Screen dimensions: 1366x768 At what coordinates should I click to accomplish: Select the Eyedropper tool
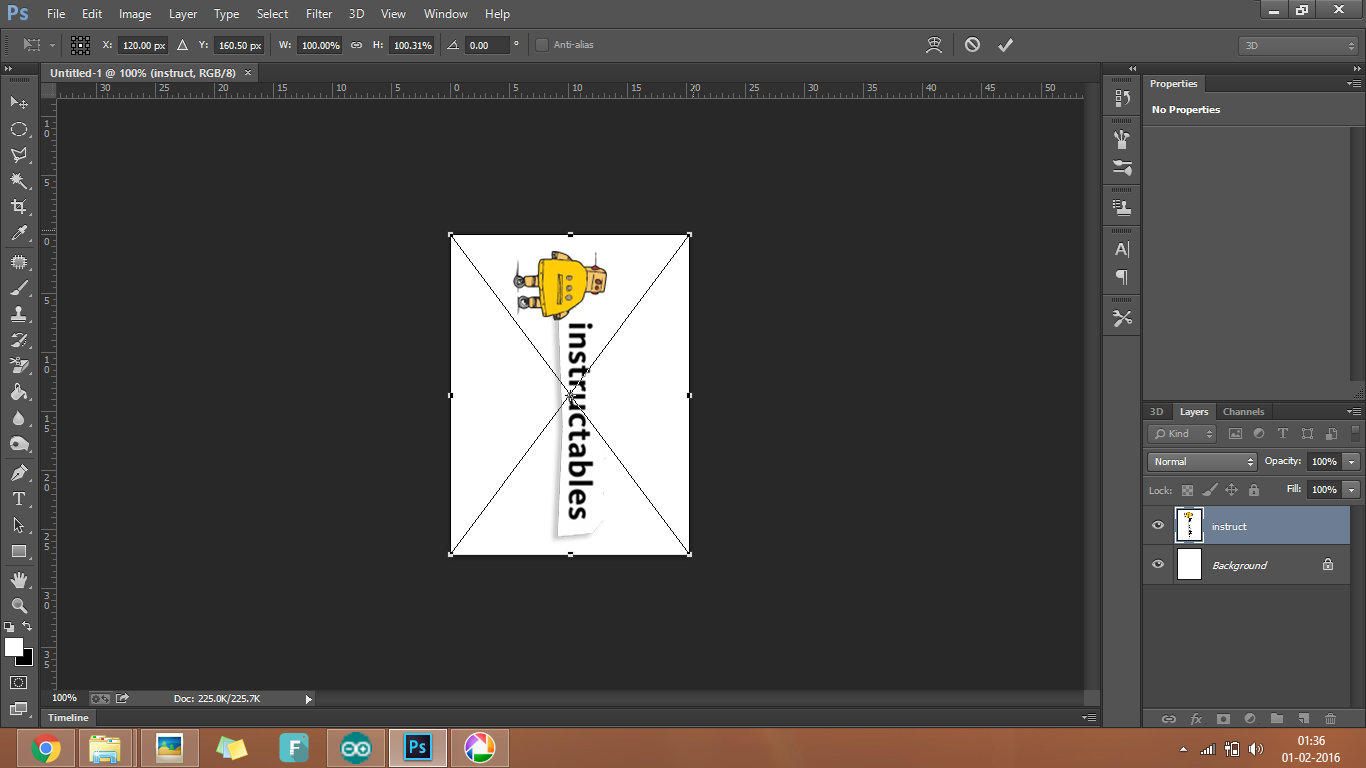[19, 234]
